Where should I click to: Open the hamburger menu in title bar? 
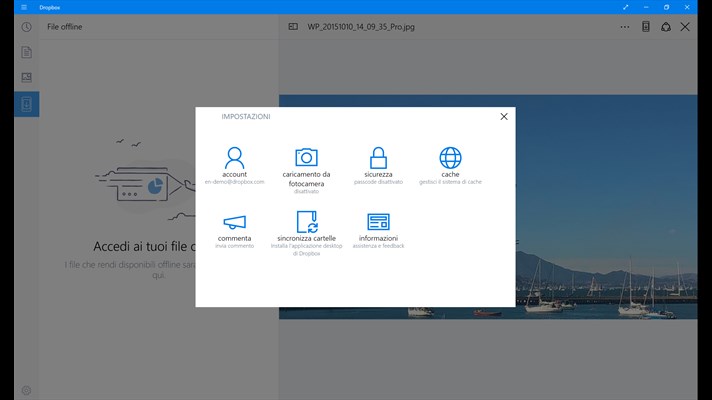(24, 7)
